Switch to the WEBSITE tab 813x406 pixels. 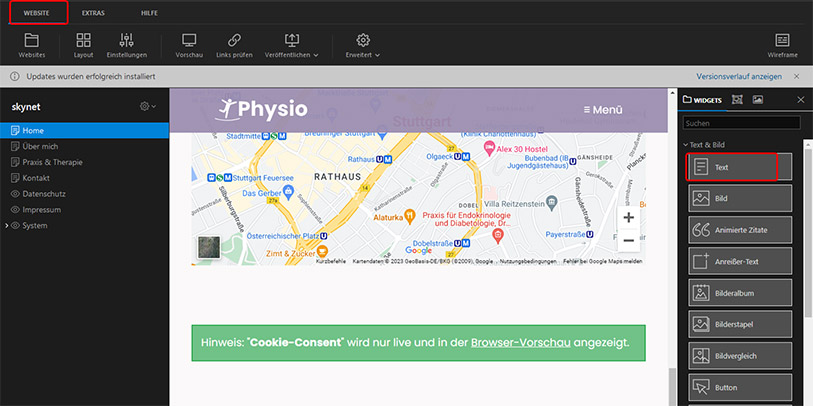(36, 13)
